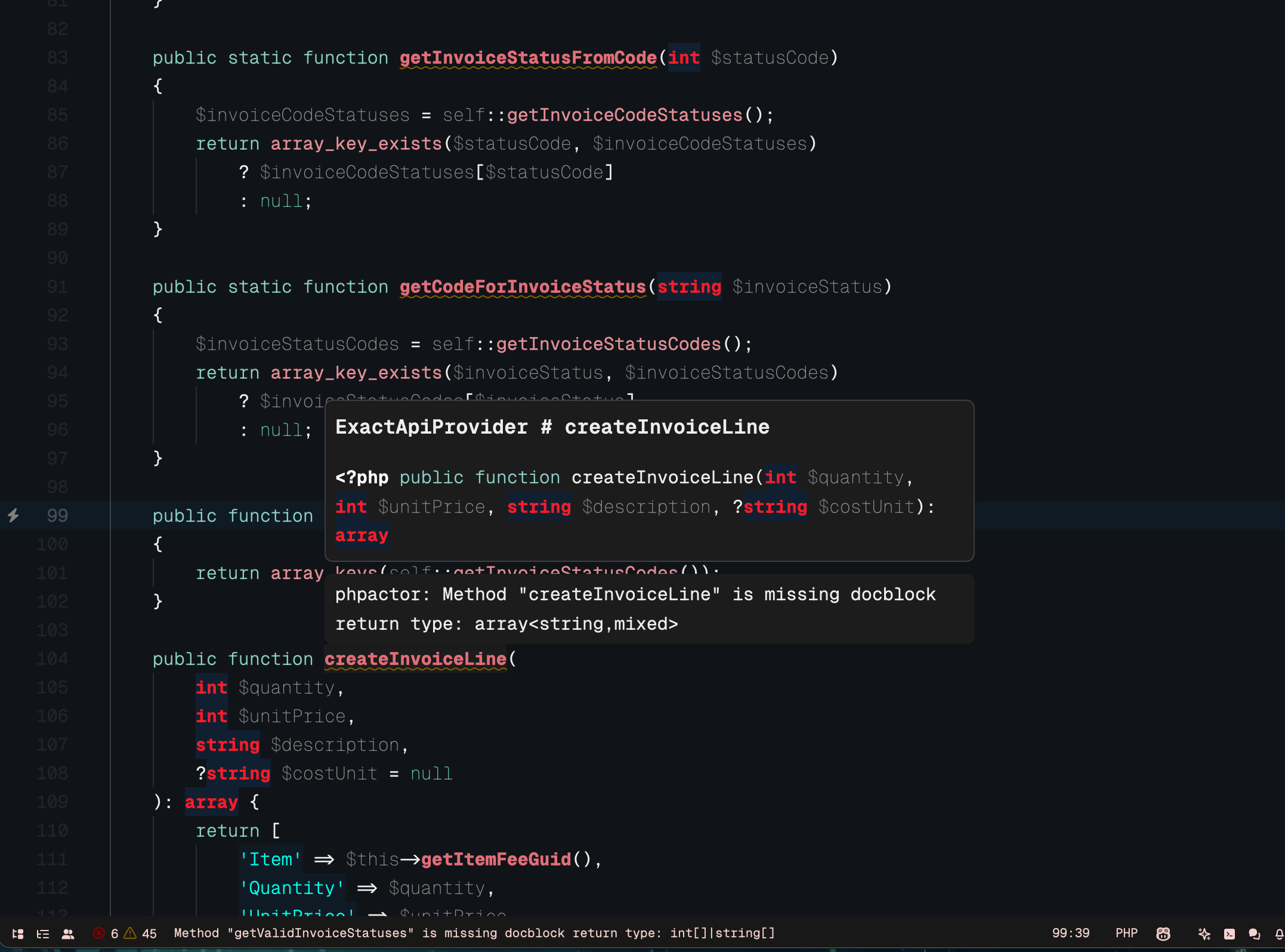Click the 'Quantity' string key on line 112
This screenshot has width=1285, height=952.
pos(292,888)
